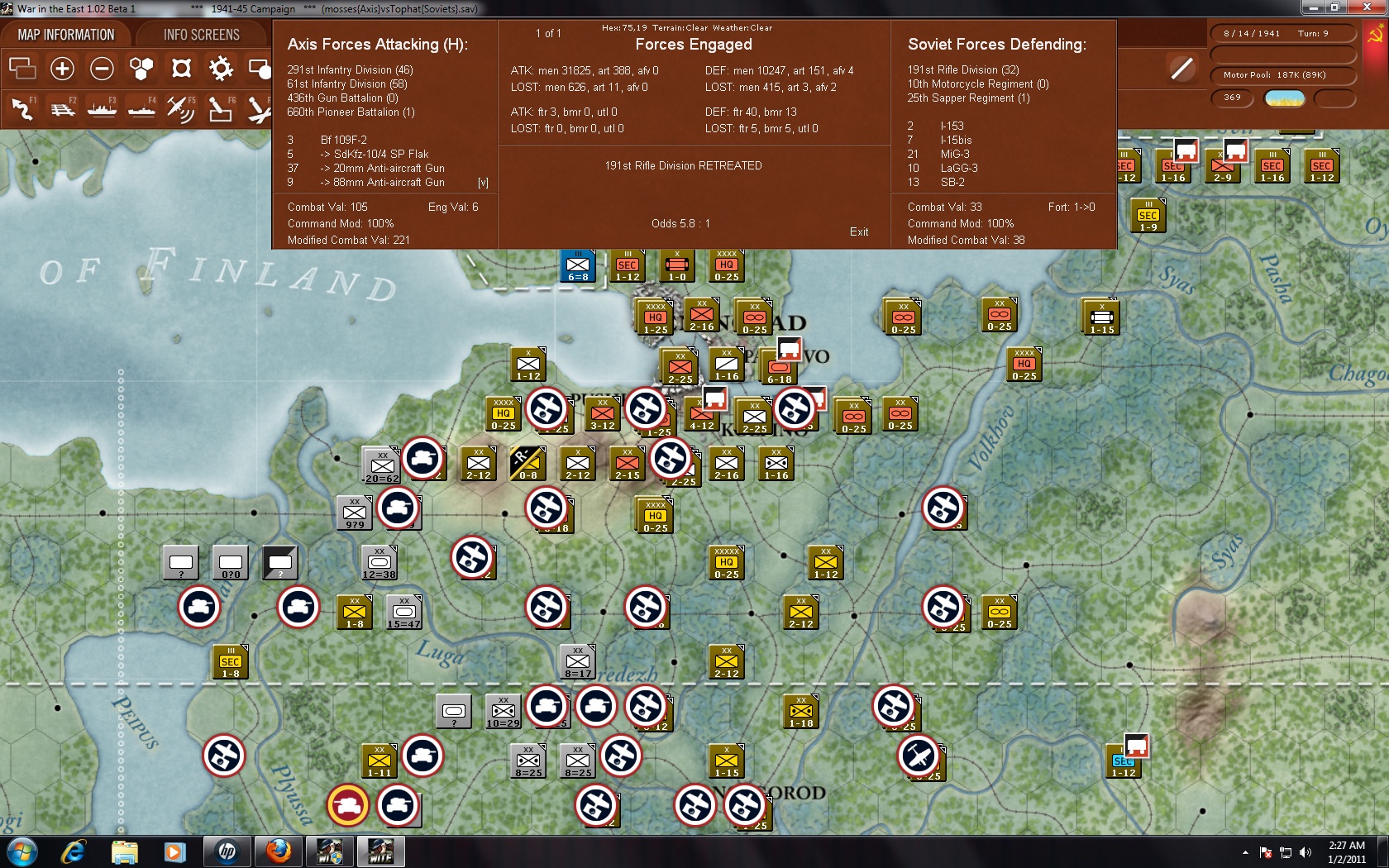Toggle the hex grid overlay

141,69
